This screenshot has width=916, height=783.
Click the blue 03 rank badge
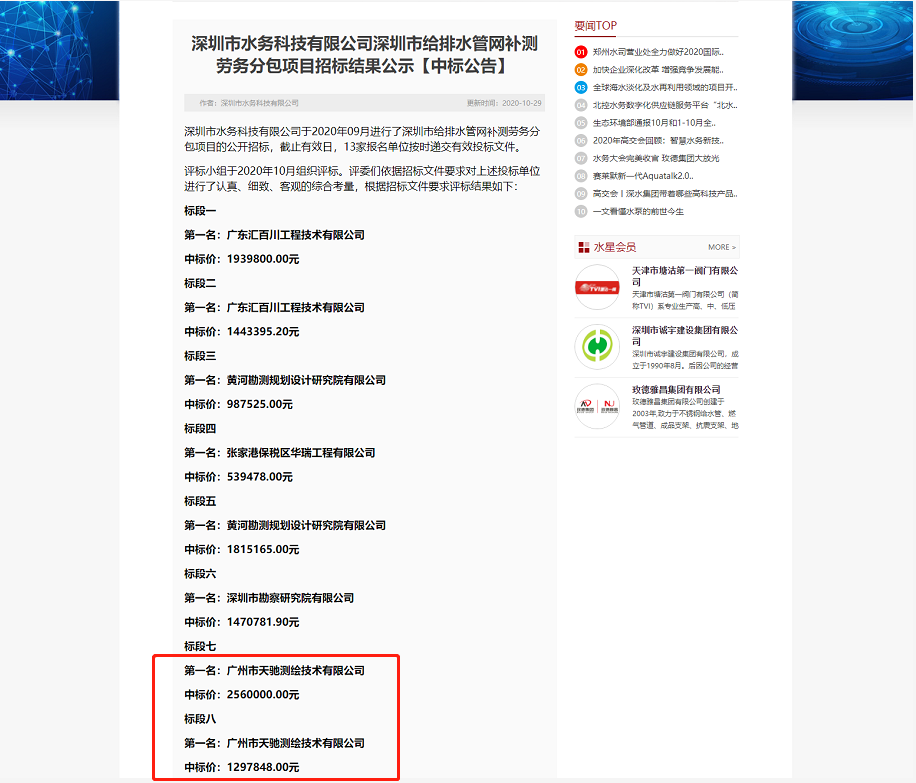(x=581, y=88)
